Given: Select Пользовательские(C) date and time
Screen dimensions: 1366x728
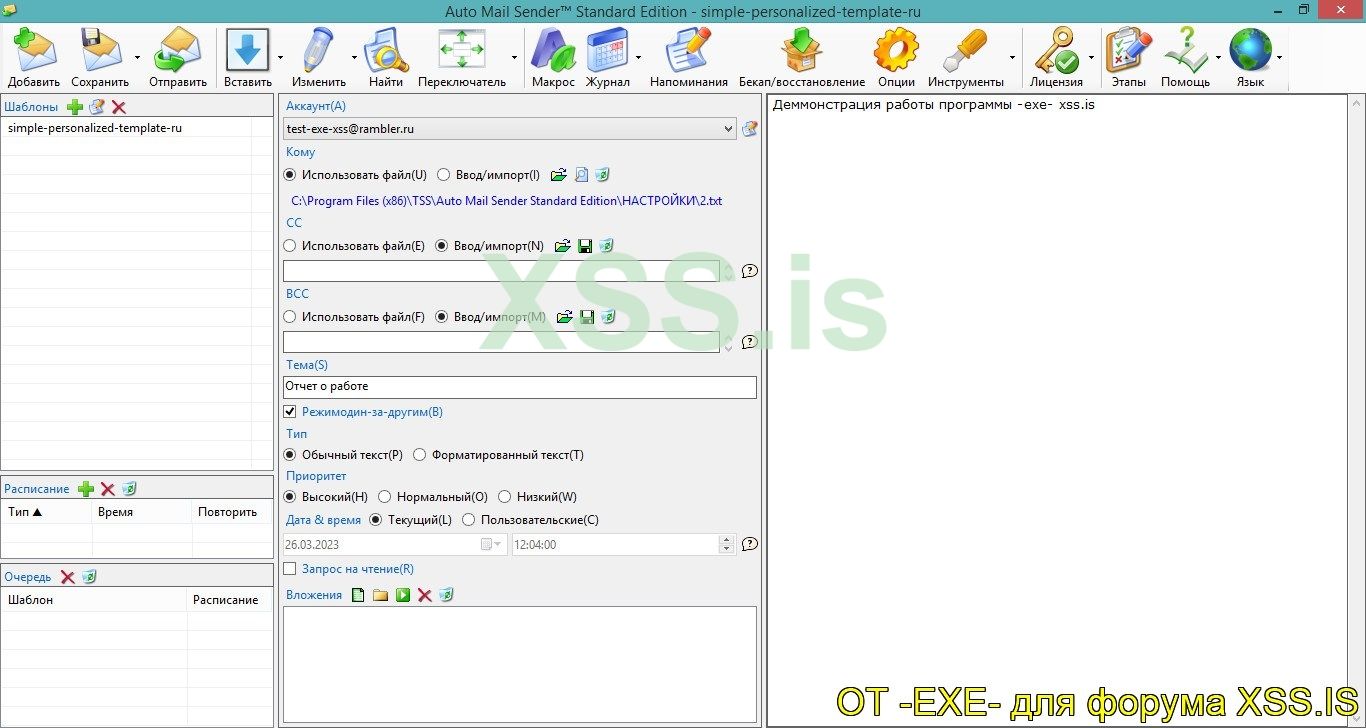Looking at the screenshot, I should pos(469,520).
